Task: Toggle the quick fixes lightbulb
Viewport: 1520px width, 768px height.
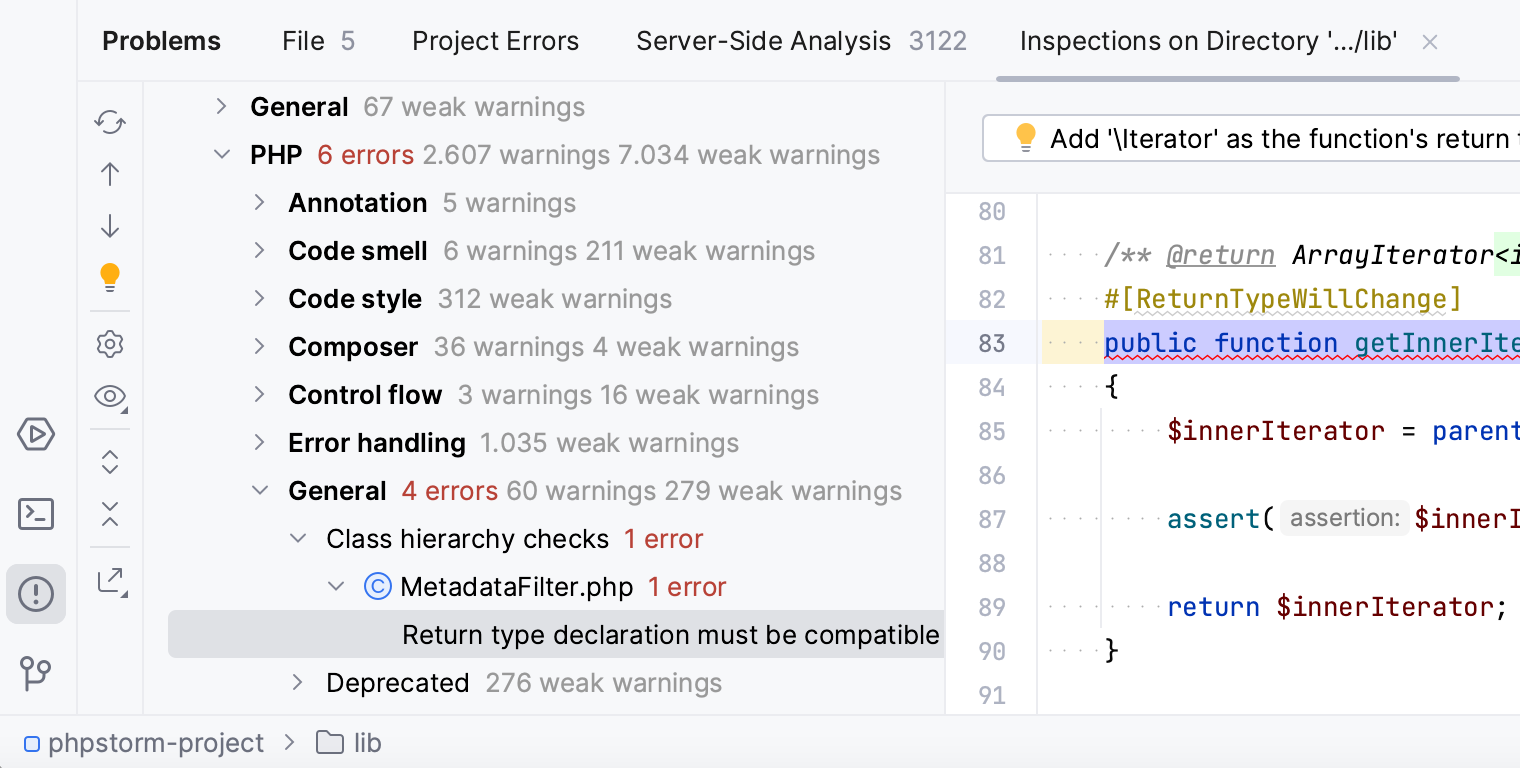Action: tap(109, 277)
